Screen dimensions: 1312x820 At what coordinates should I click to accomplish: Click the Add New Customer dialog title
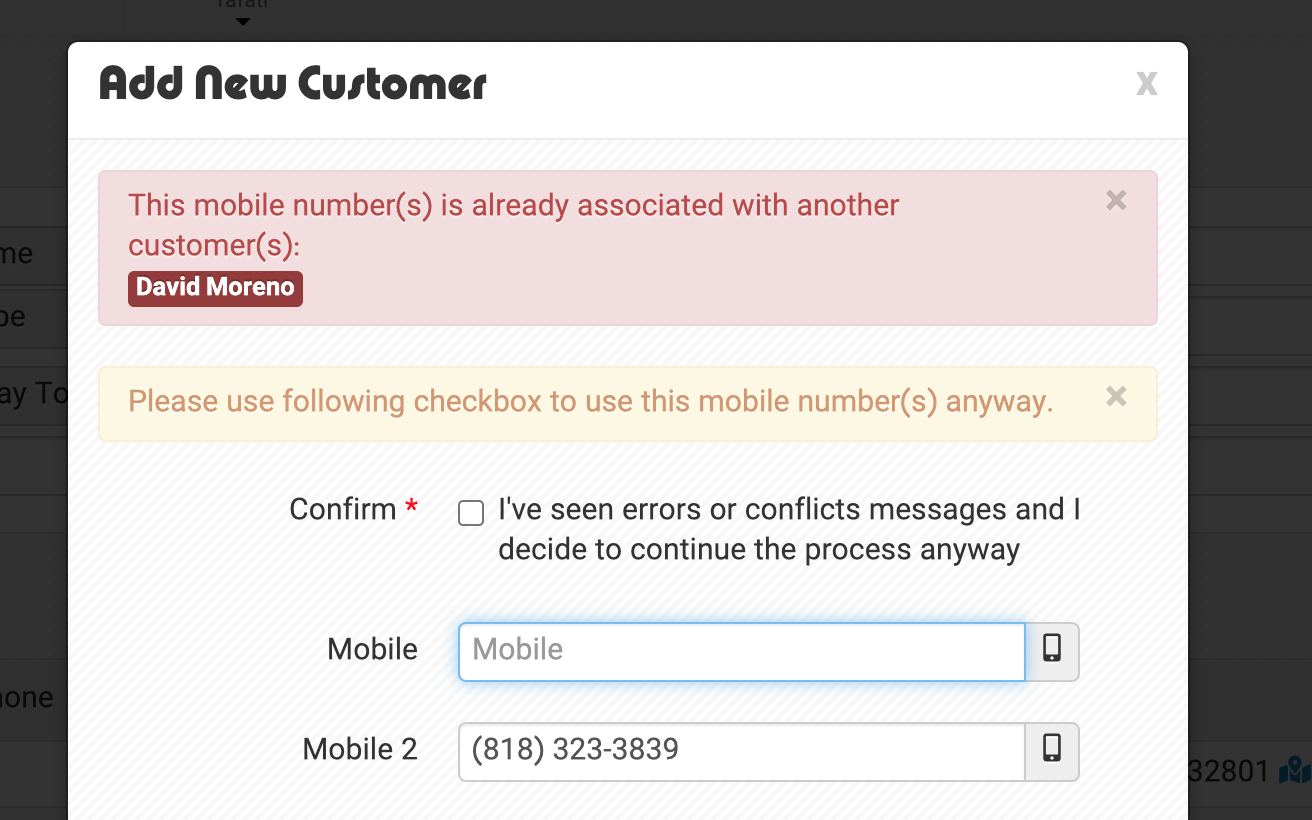pyautogui.click(x=293, y=84)
